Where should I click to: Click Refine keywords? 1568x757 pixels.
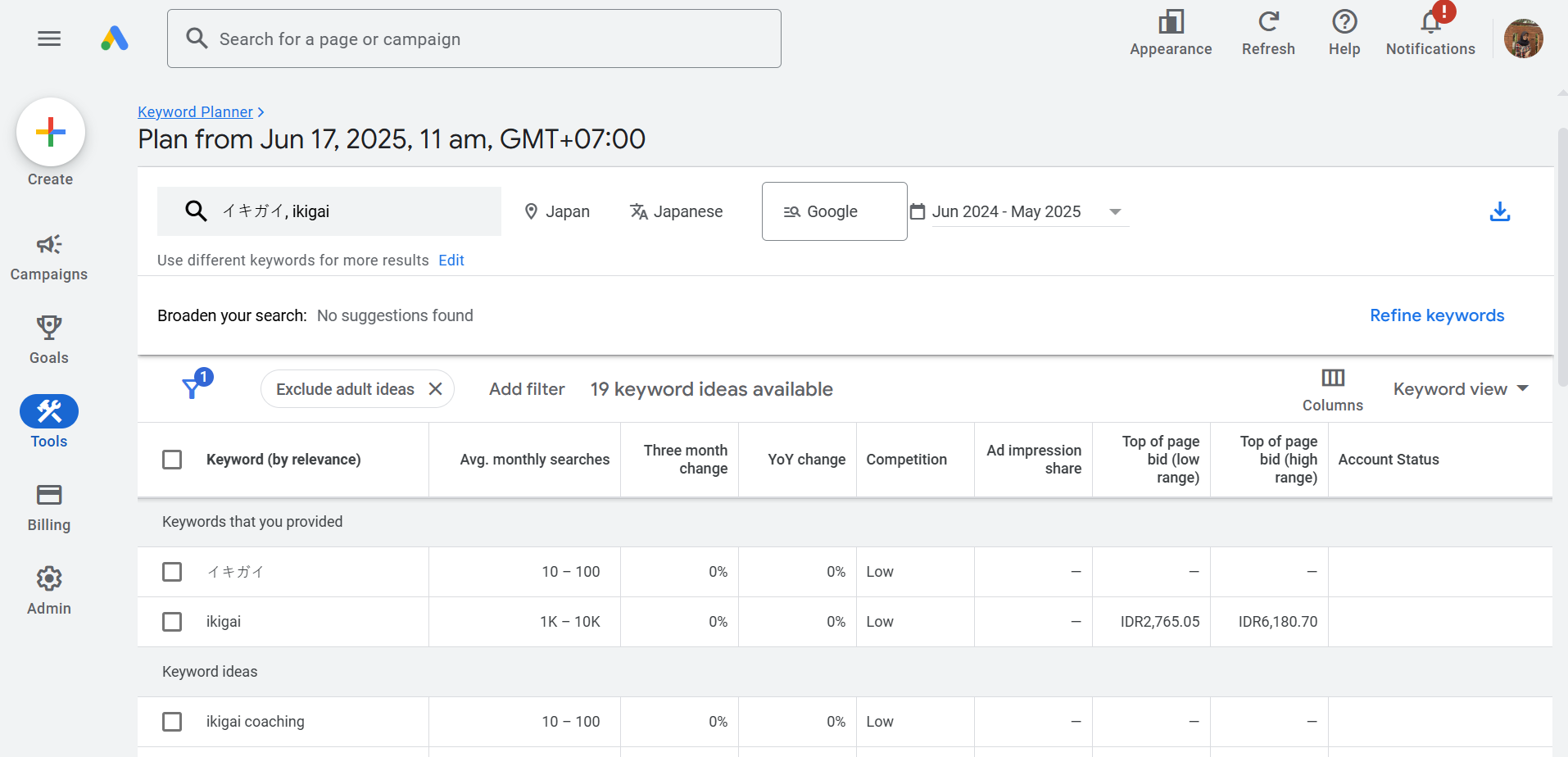point(1437,315)
